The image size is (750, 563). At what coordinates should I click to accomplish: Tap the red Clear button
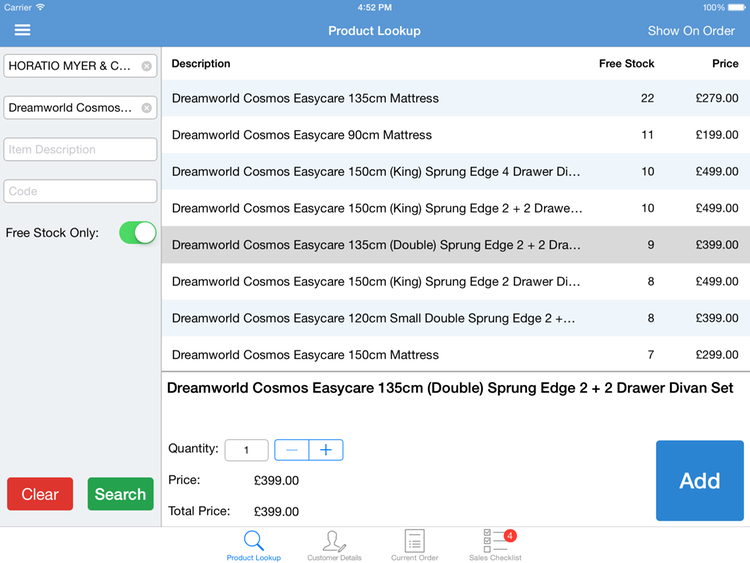point(40,494)
